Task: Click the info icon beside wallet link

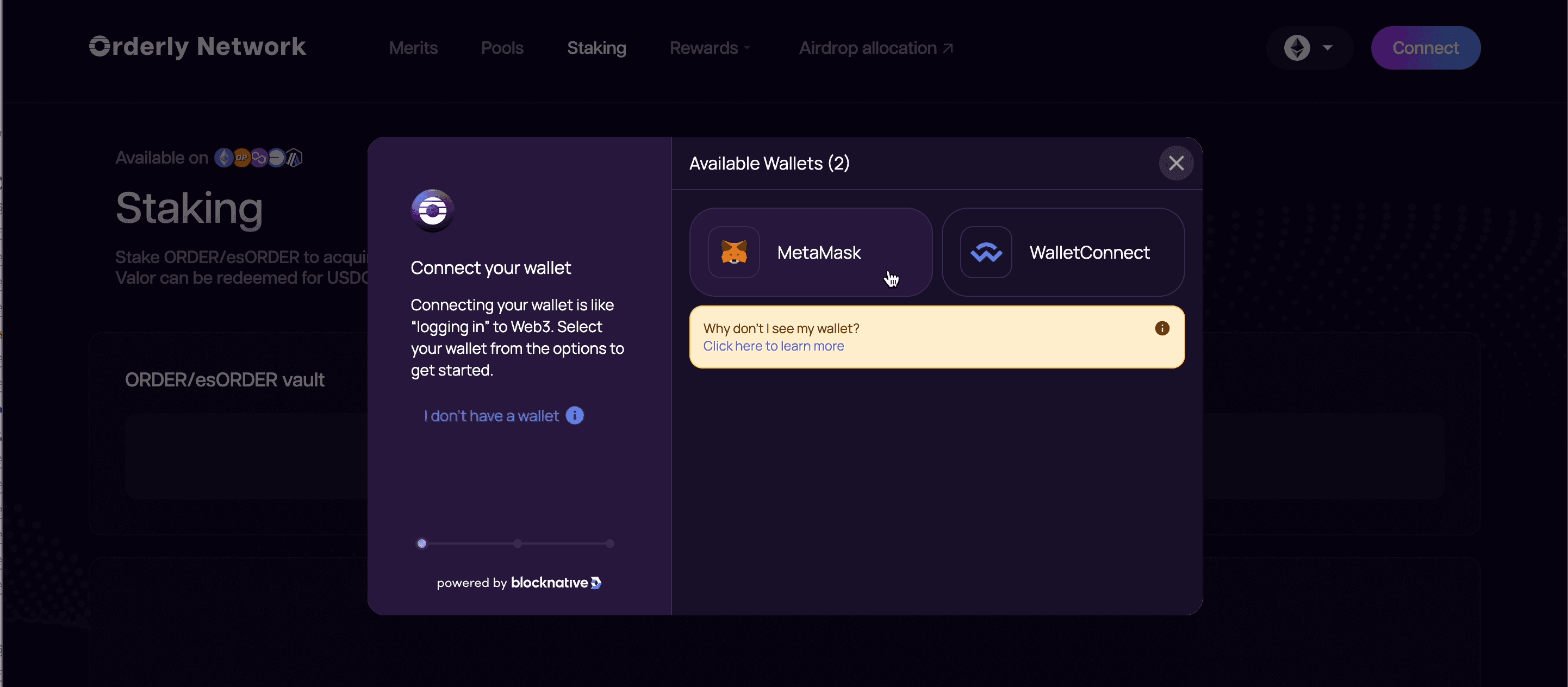Action: click(575, 416)
